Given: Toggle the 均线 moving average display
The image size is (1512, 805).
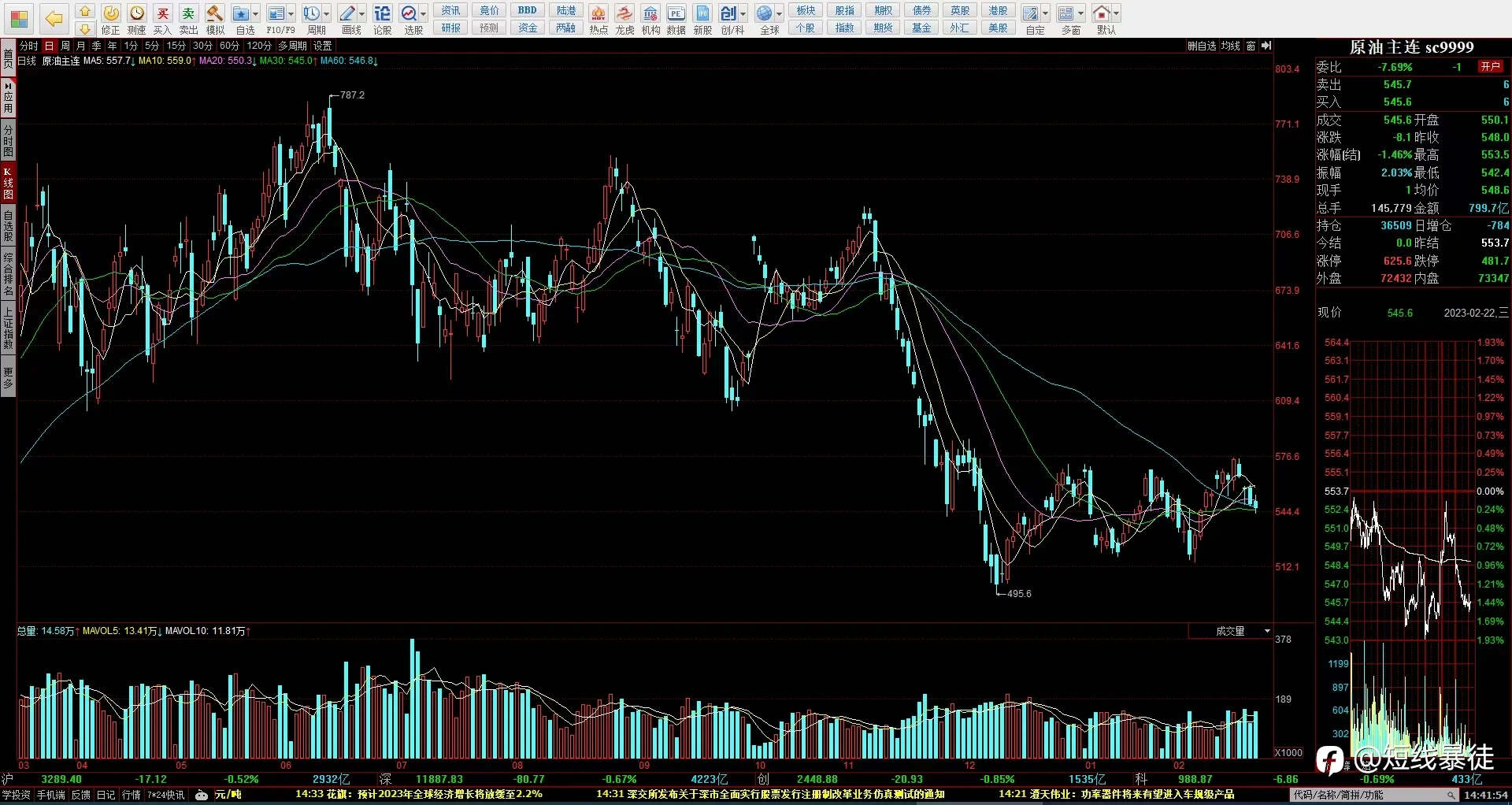Looking at the screenshot, I should pos(1231,46).
